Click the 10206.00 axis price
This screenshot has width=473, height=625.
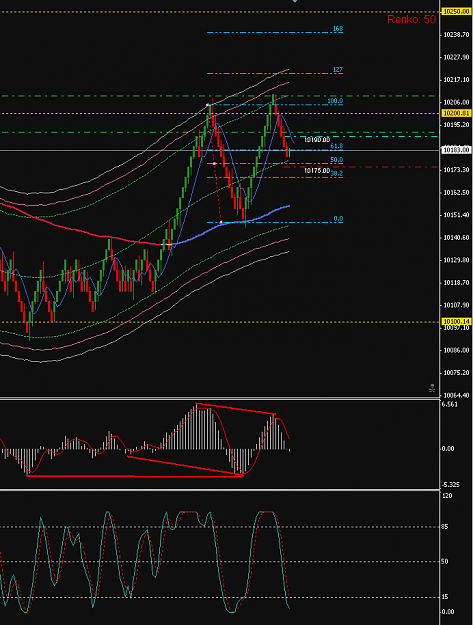(457, 102)
